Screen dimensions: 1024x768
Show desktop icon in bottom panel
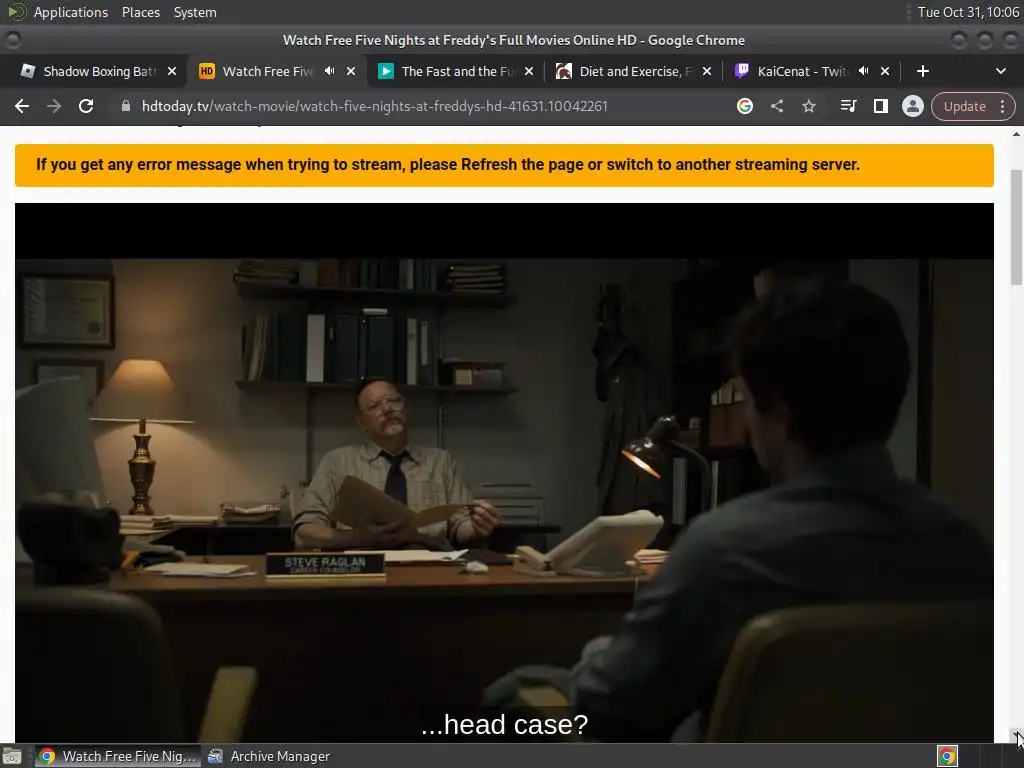tap(12, 756)
